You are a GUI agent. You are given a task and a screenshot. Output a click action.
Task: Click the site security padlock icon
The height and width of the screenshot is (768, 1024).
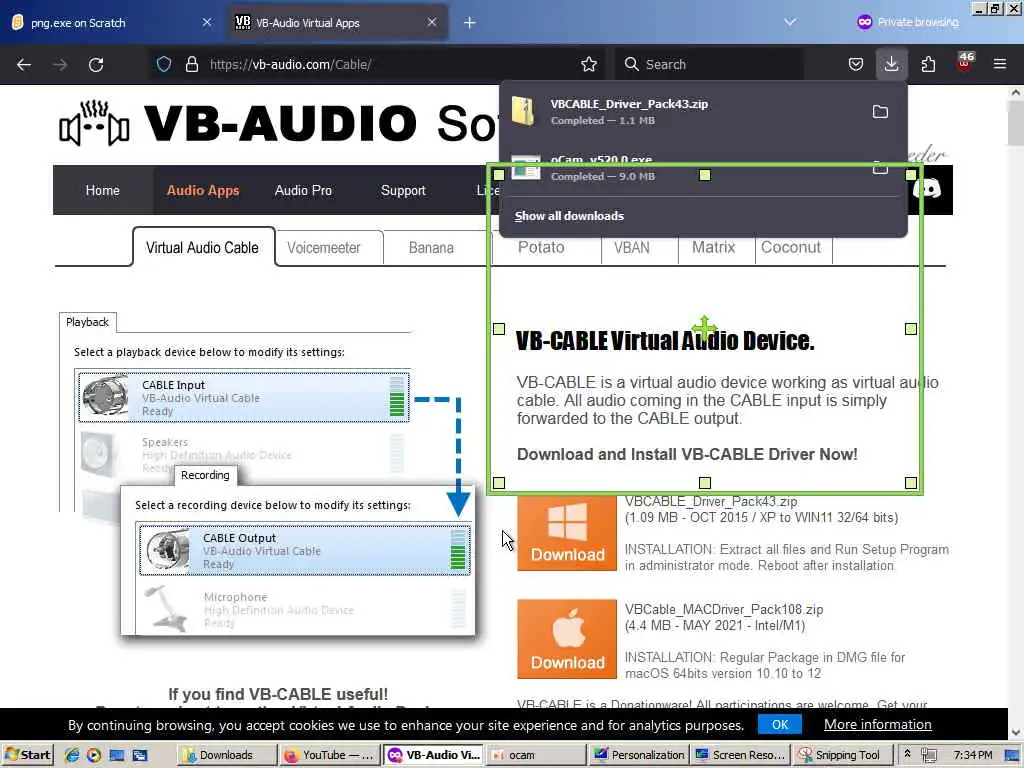click(191, 64)
